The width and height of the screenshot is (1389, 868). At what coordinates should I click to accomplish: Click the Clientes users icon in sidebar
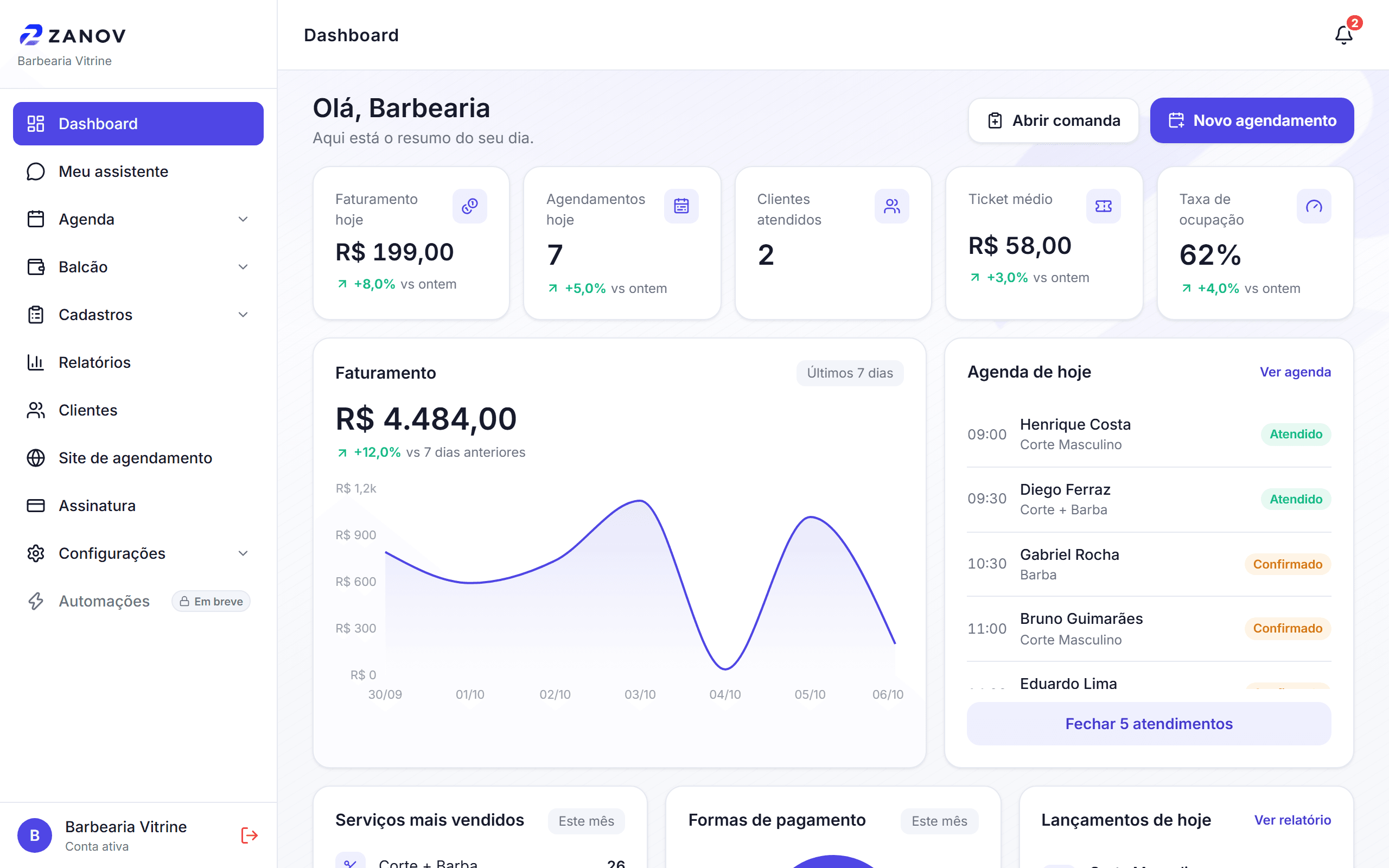tap(36, 411)
